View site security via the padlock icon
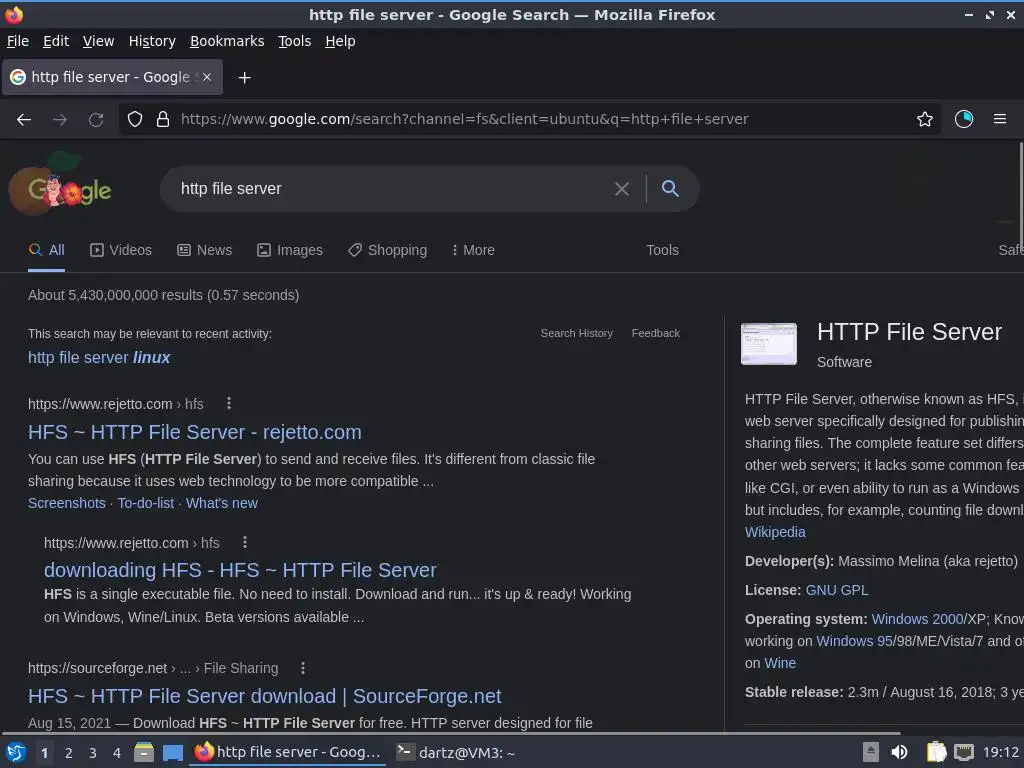 point(163,120)
